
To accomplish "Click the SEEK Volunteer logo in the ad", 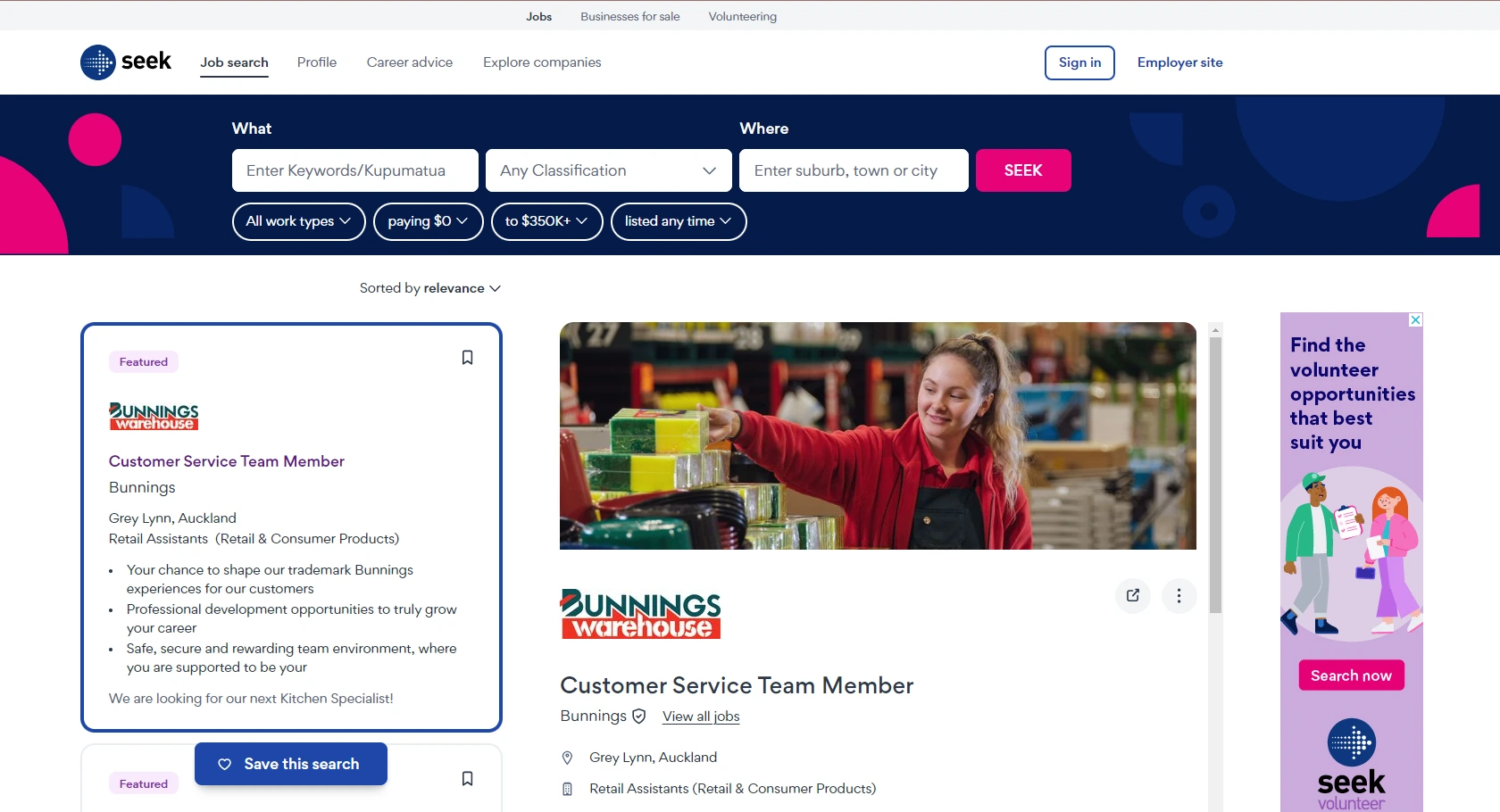I will point(1352,765).
